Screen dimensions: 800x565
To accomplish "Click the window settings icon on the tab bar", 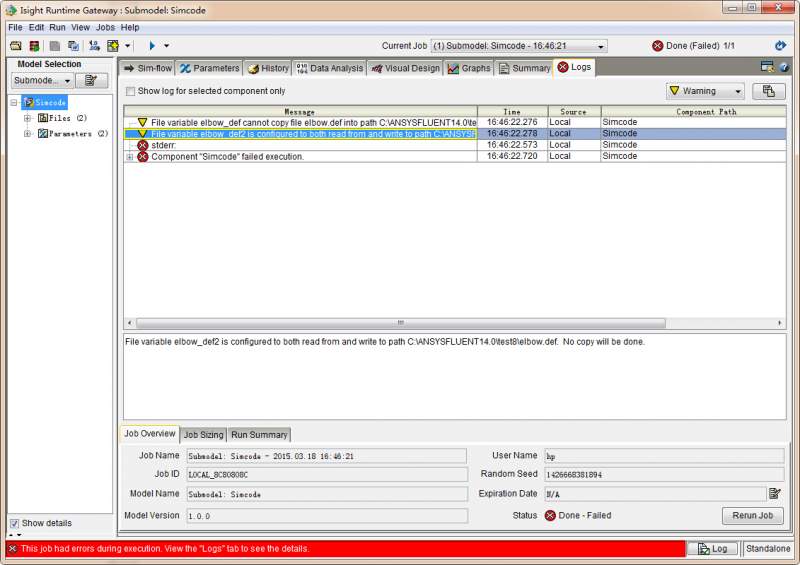I will [767, 66].
